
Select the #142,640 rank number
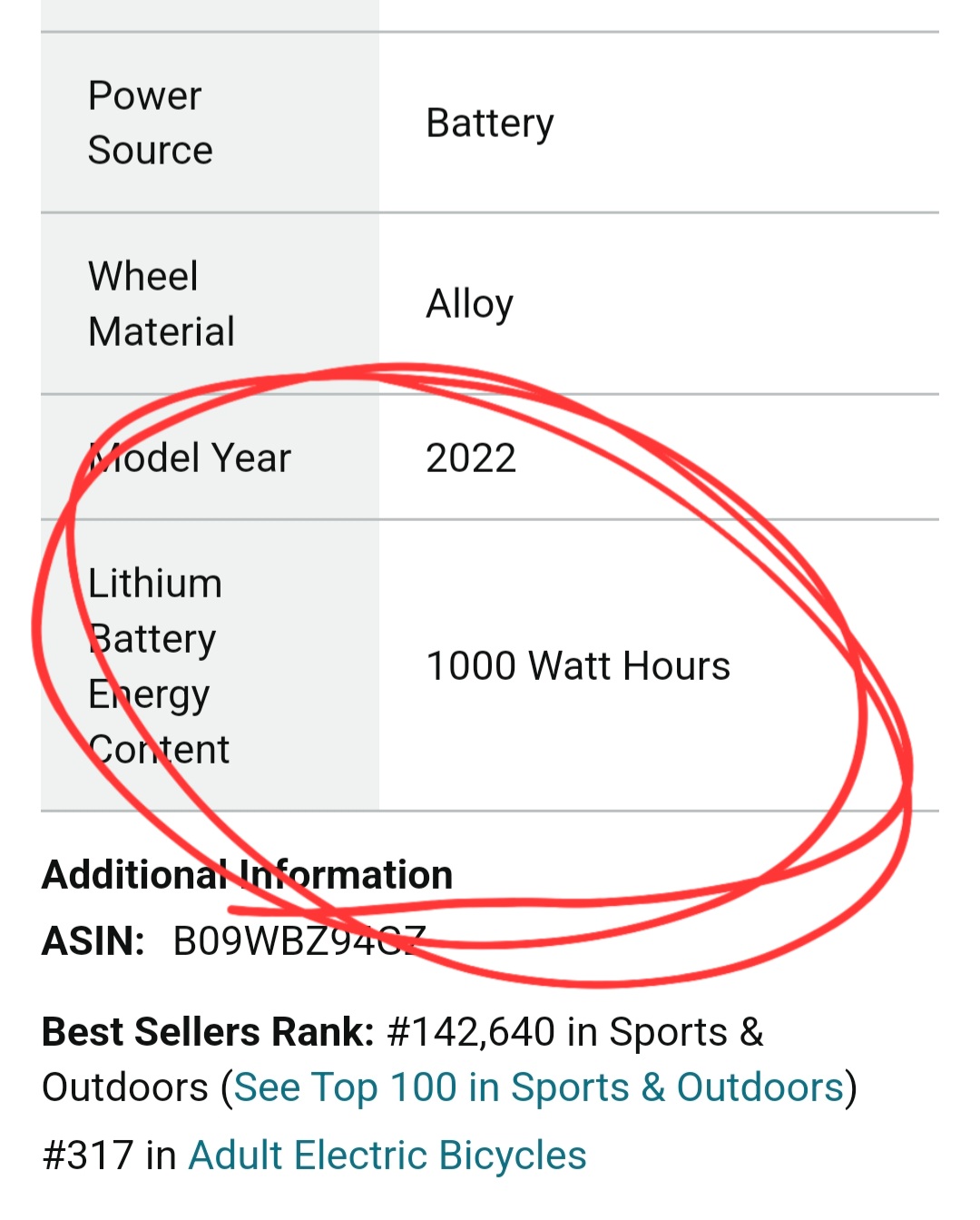click(471, 1032)
